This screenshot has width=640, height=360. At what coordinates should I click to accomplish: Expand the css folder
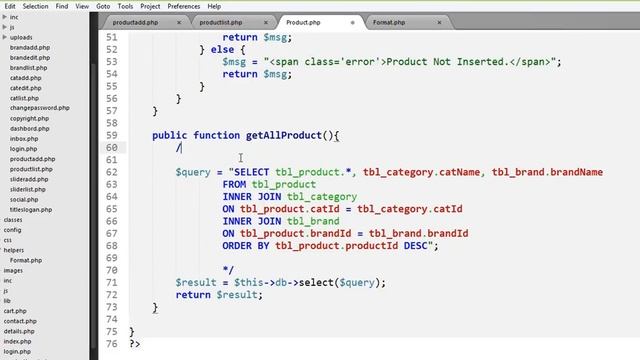[x=8, y=240]
